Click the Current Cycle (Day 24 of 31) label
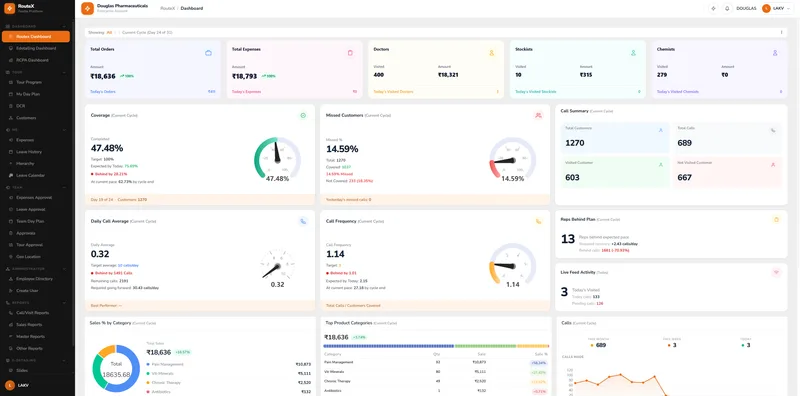 (x=147, y=32)
